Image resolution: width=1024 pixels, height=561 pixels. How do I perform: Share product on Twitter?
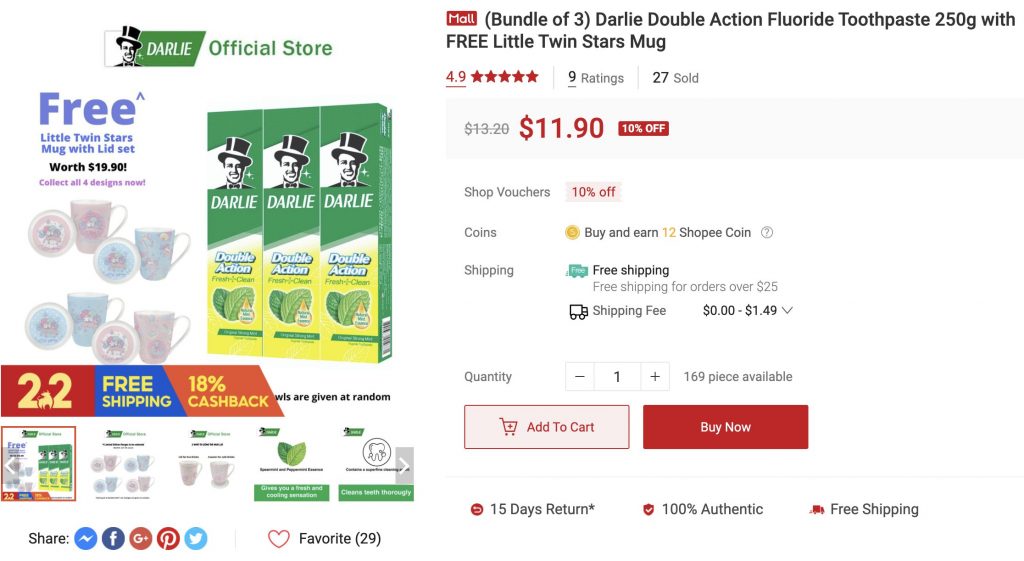coord(196,539)
